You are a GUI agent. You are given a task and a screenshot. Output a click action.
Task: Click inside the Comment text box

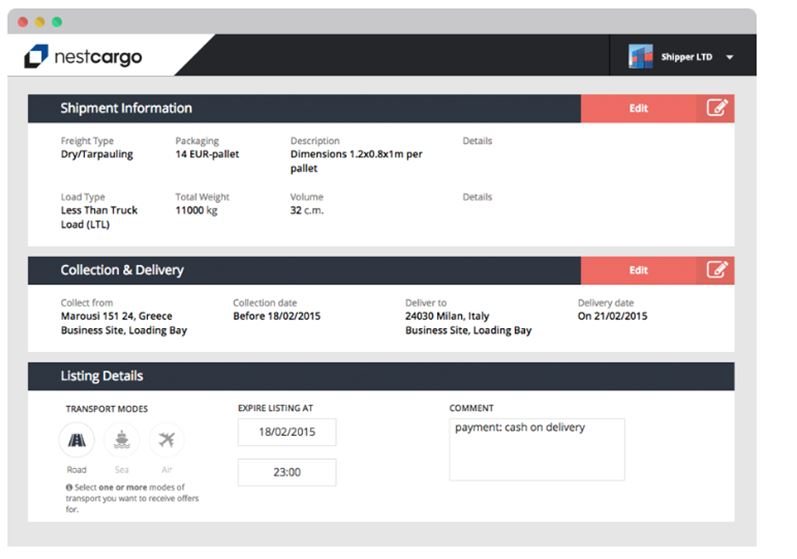pos(536,450)
